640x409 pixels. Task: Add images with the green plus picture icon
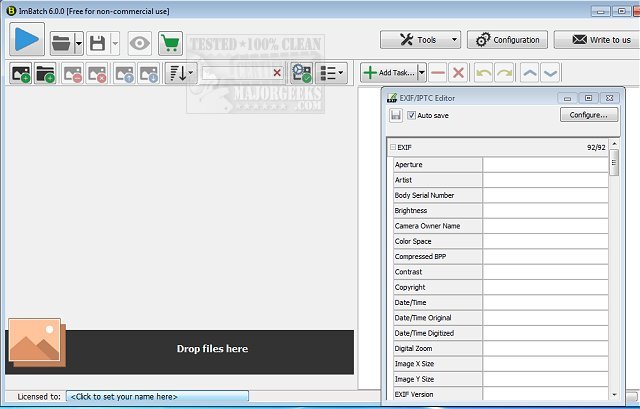coord(20,73)
